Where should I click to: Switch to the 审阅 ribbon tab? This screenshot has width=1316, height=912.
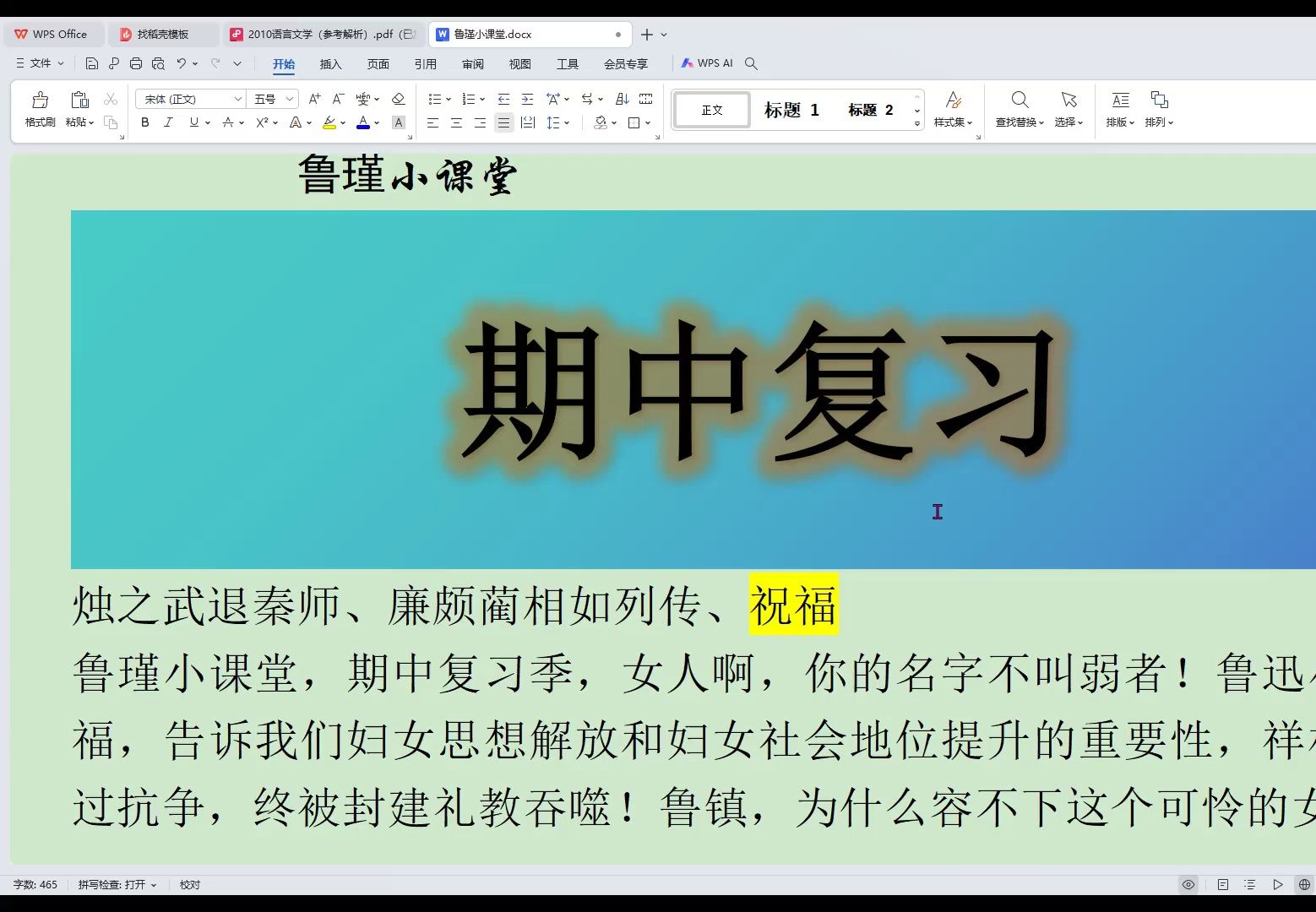coord(473,64)
